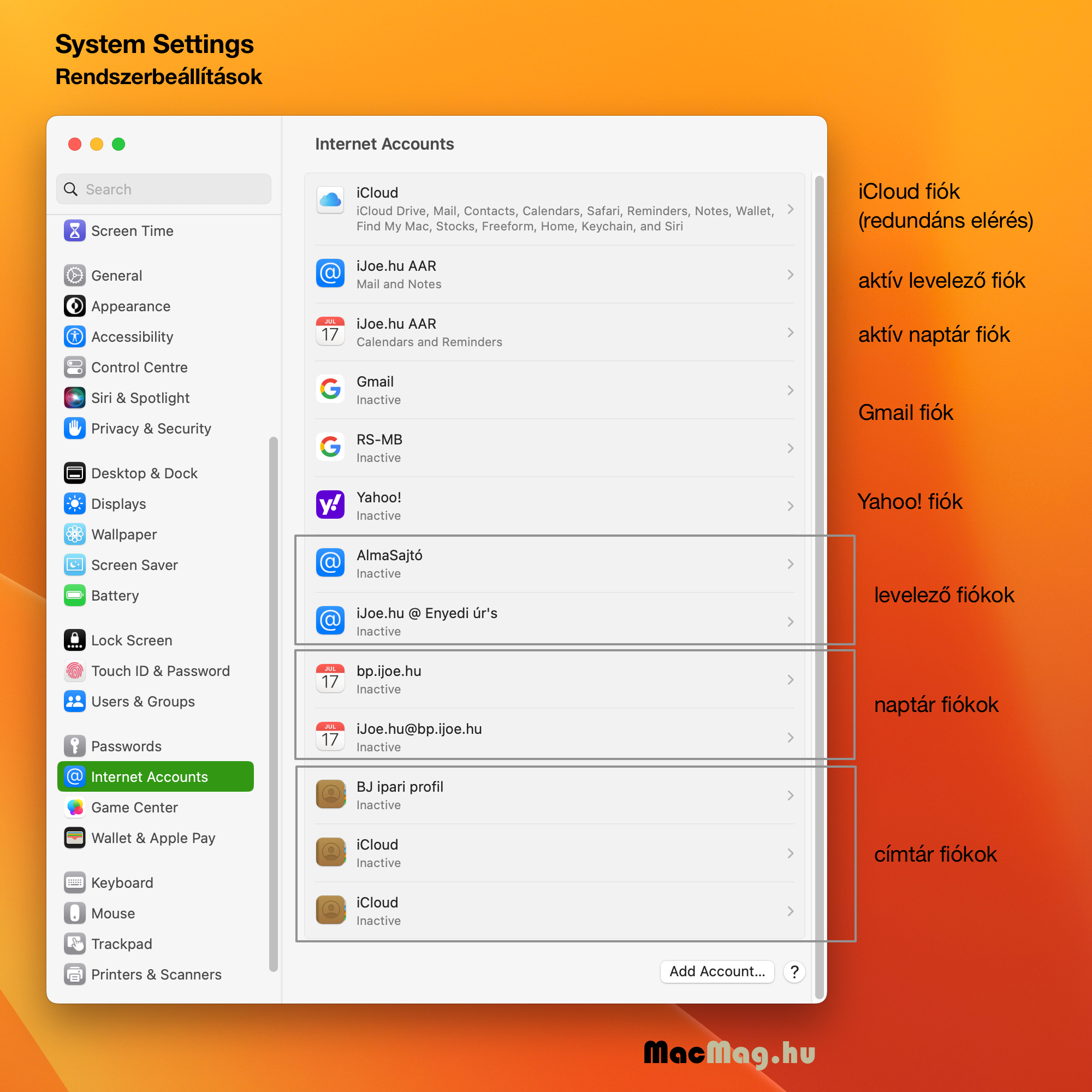Open iJoe.hu @ Enyedi úr's account
1092x1092 pixels.
pyautogui.click(x=554, y=621)
